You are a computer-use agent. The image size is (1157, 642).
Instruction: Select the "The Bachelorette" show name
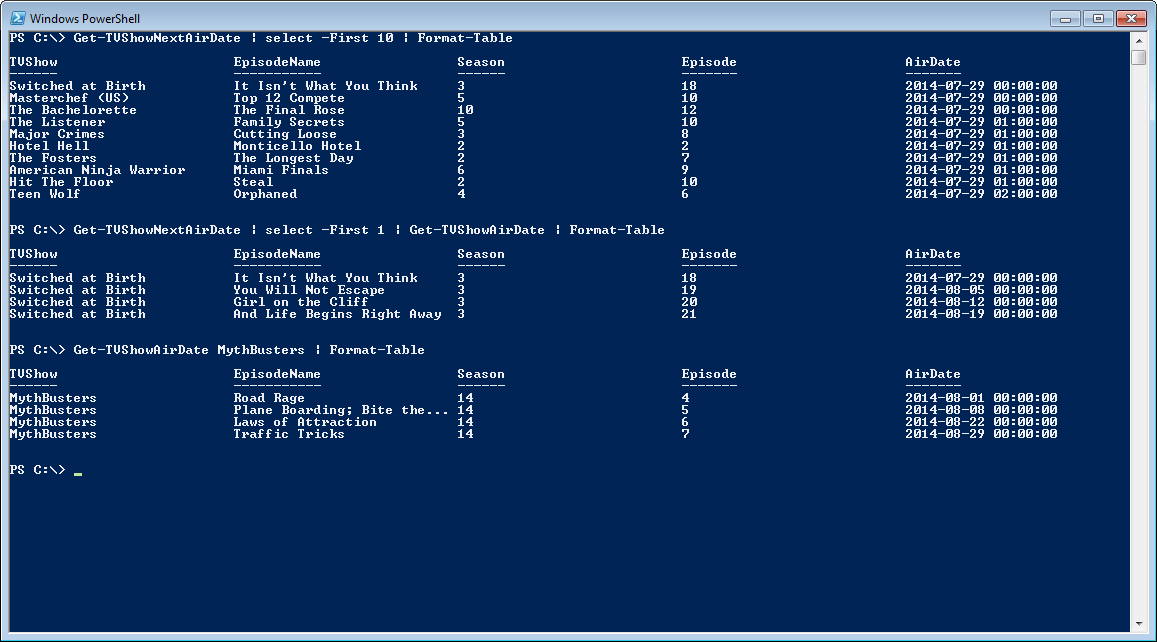pos(73,110)
